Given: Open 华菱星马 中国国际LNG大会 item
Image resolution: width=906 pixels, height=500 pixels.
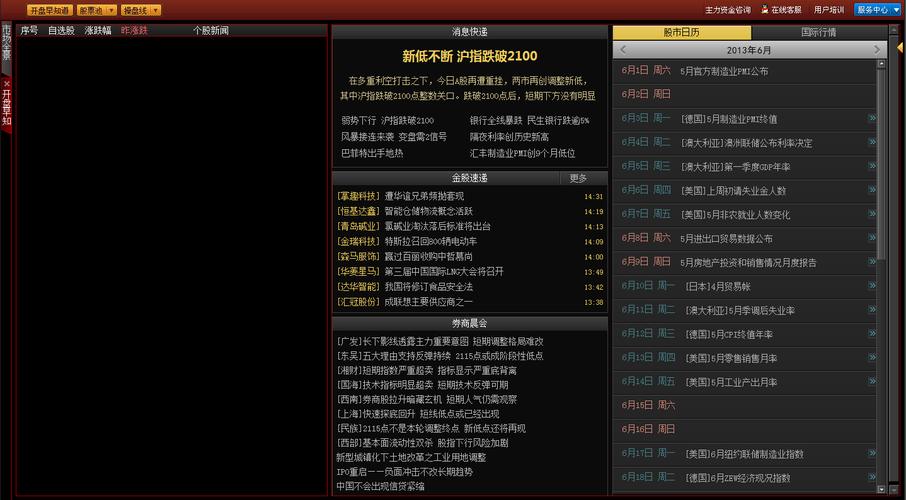Looking at the screenshot, I should [420, 272].
